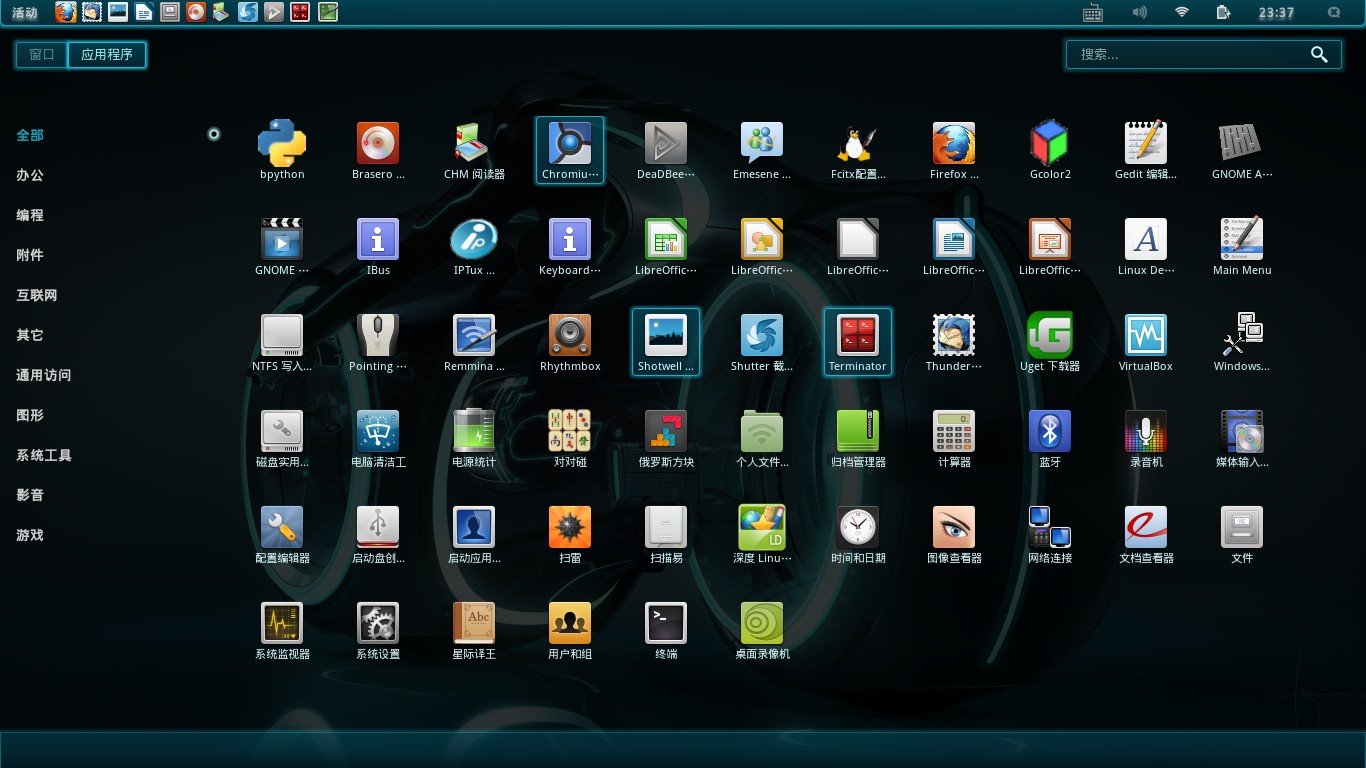Open 蓝牙 Bluetooth settings
This screenshot has width=1366, height=768.
[1050, 439]
